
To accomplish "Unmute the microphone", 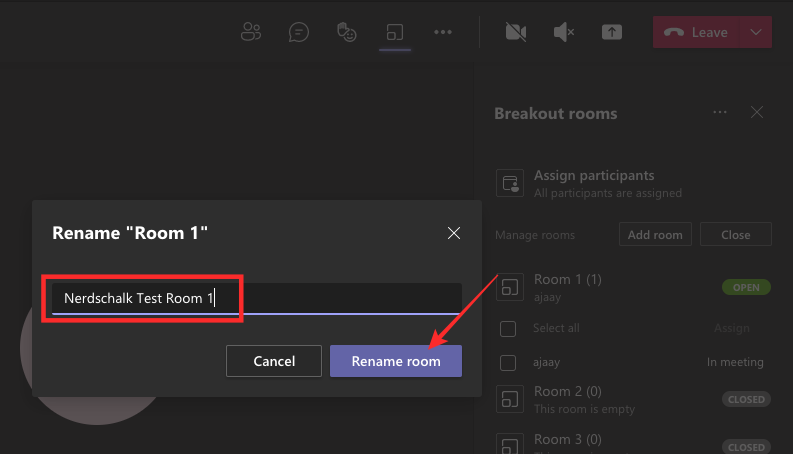I will click(x=564, y=32).
